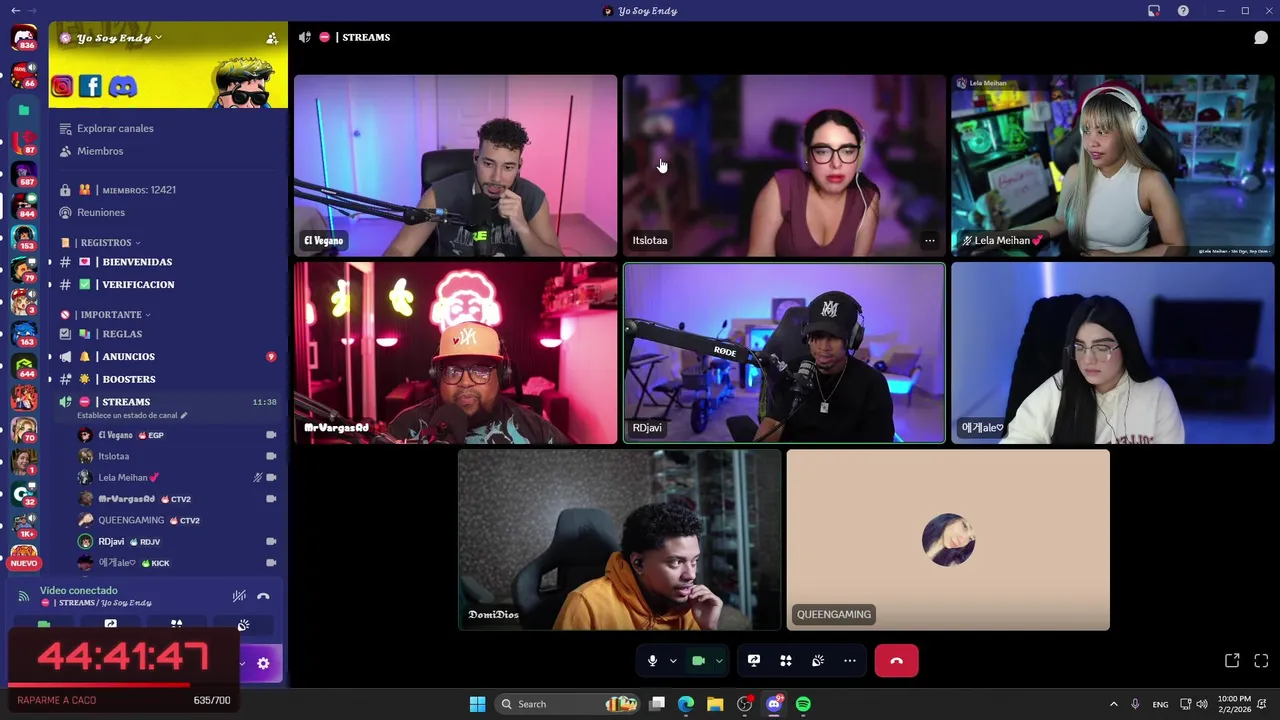
Task: Open the server icon with 32 badge
Action: click(24, 492)
